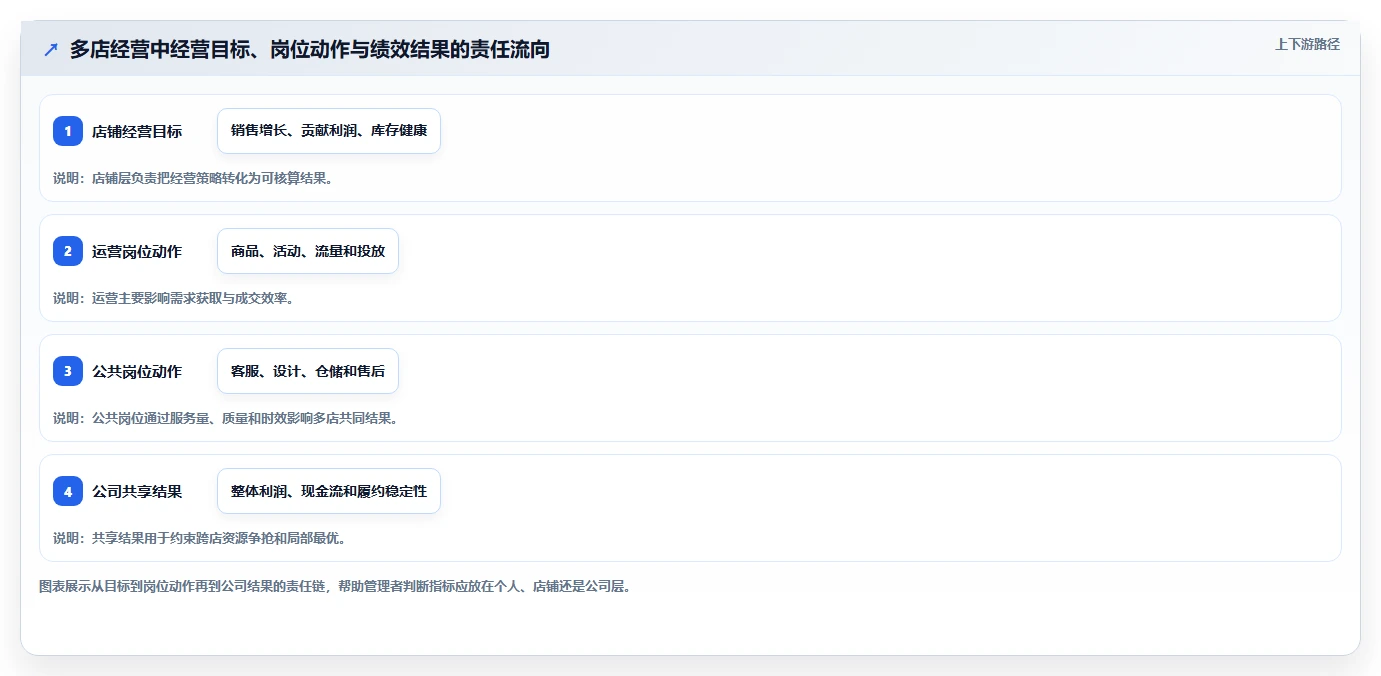Click the note about 公共岗位通过服务量
The width and height of the screenshot is (1381, 676).
point(226,418)
